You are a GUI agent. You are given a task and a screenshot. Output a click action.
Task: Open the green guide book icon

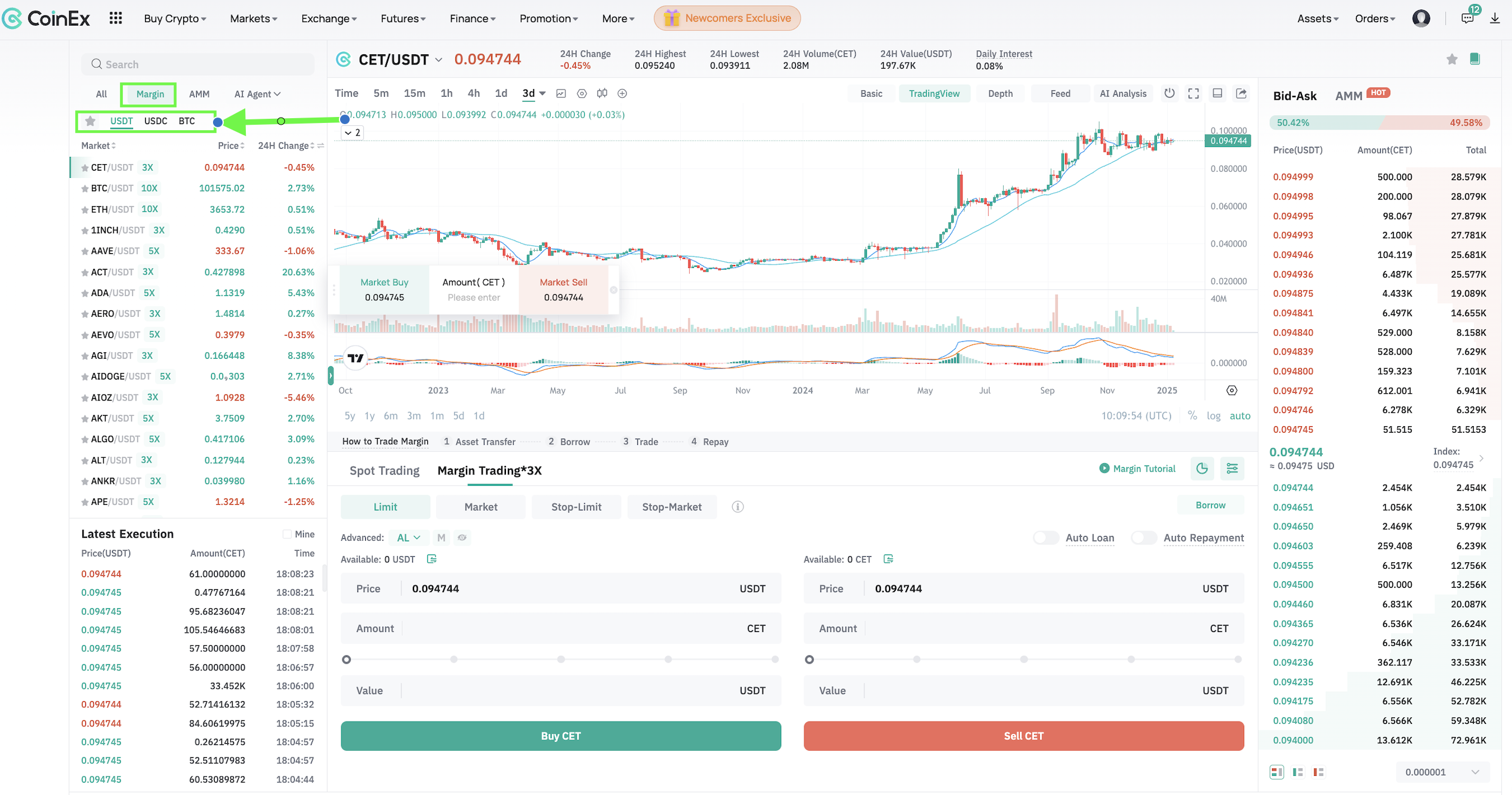(x=1475, y=58)
